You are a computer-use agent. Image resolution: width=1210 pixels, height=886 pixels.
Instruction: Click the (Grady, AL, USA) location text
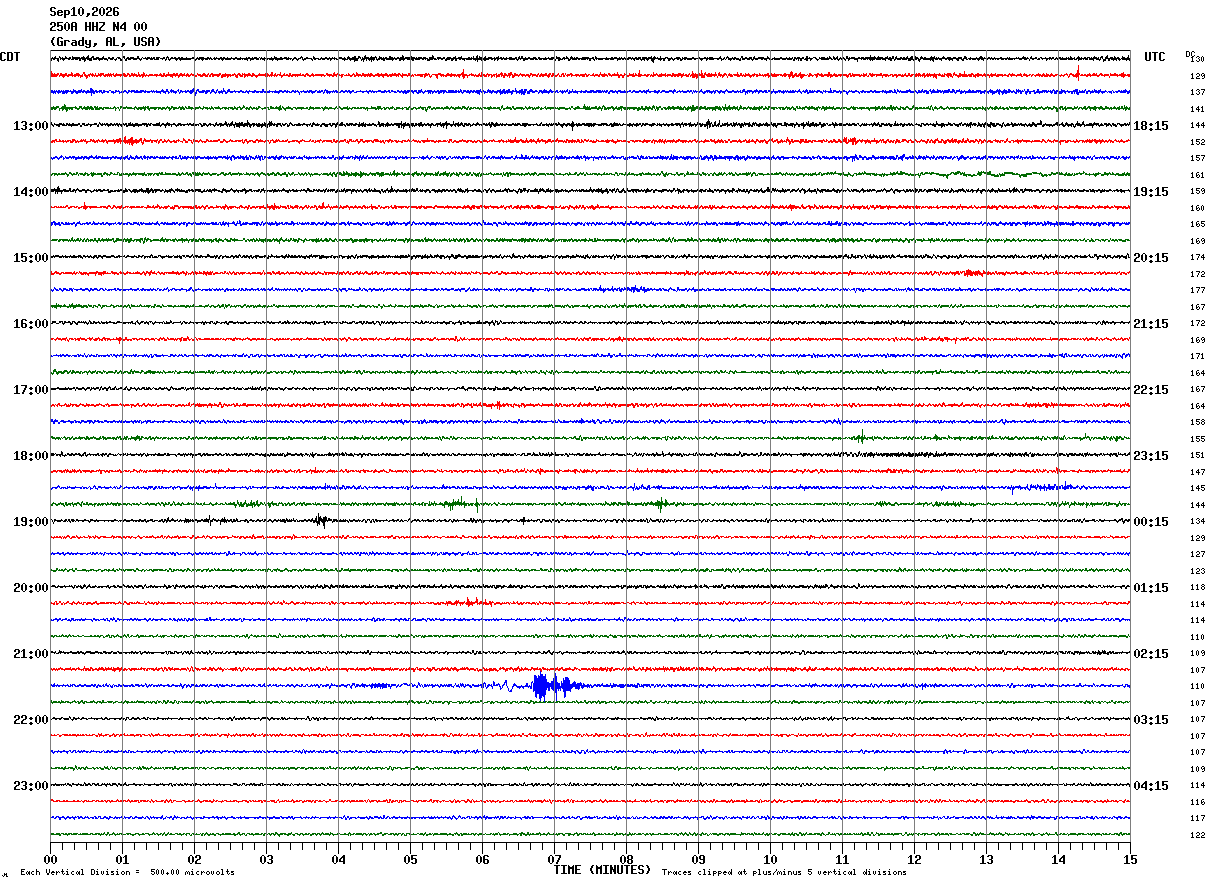[x=105, y=42]
